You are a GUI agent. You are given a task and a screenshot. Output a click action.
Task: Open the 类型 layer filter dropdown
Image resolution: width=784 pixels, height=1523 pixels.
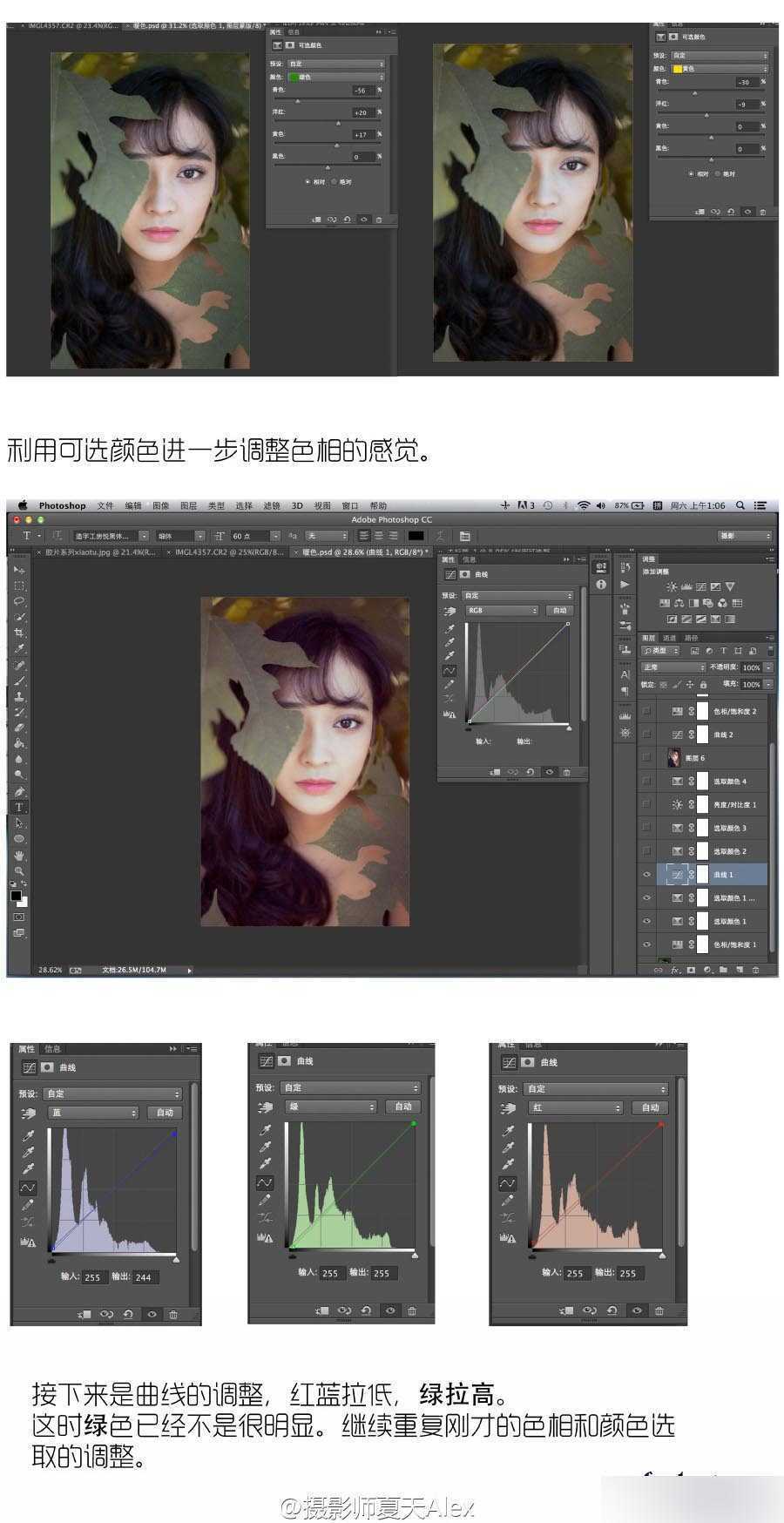click(x=662, y=651)
